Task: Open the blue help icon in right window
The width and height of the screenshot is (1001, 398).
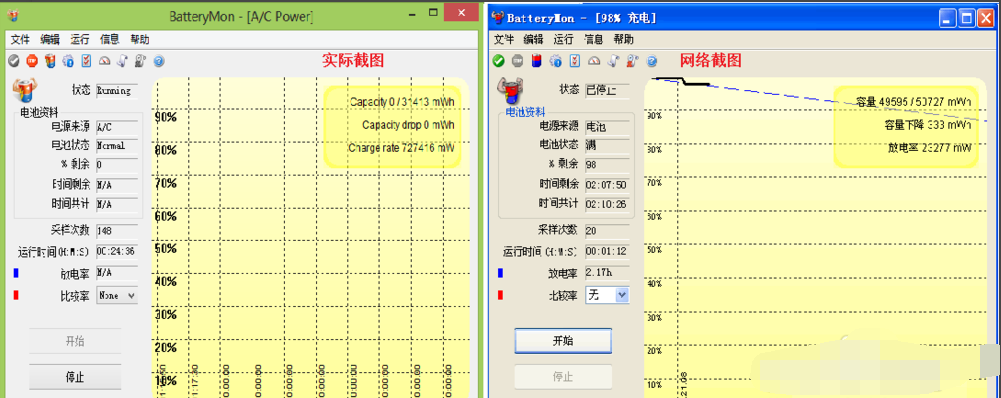Action: click(x=652, y=61)
